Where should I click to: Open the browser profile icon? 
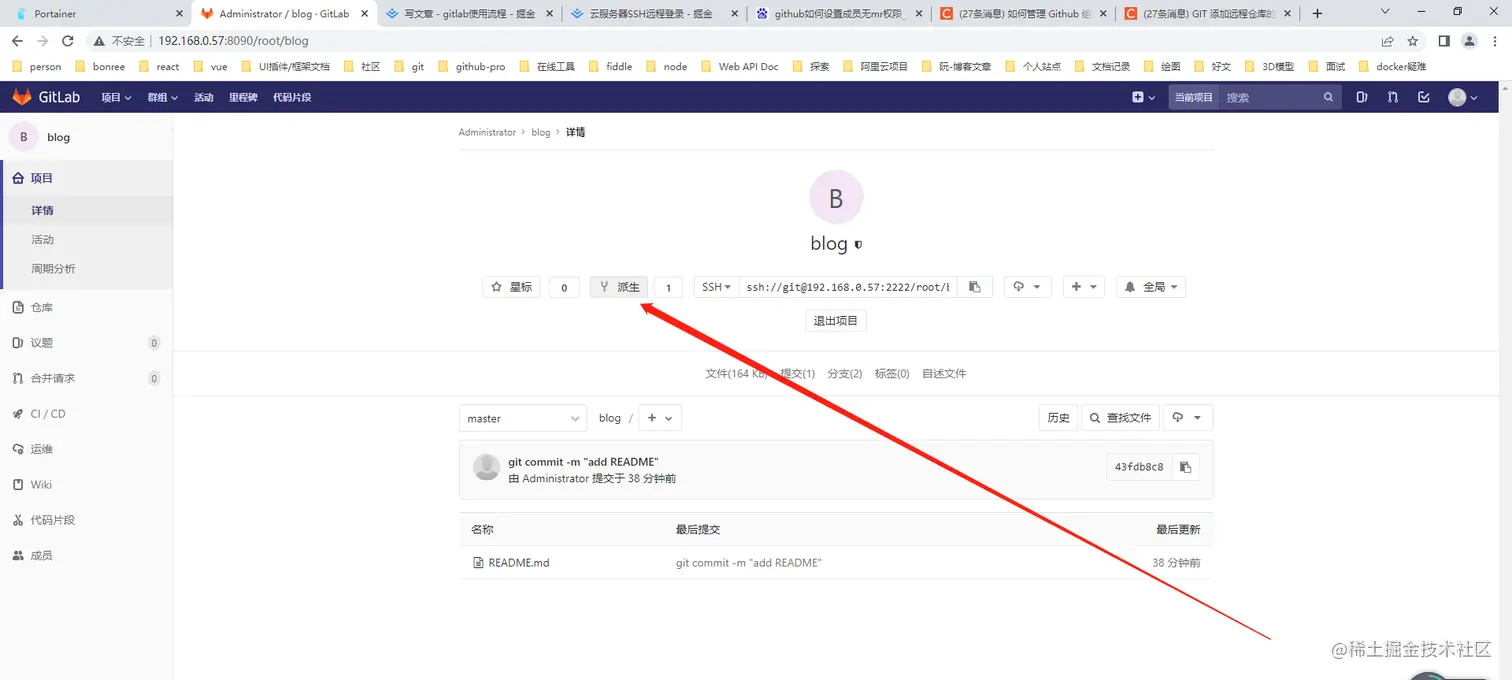(1469, 41)
